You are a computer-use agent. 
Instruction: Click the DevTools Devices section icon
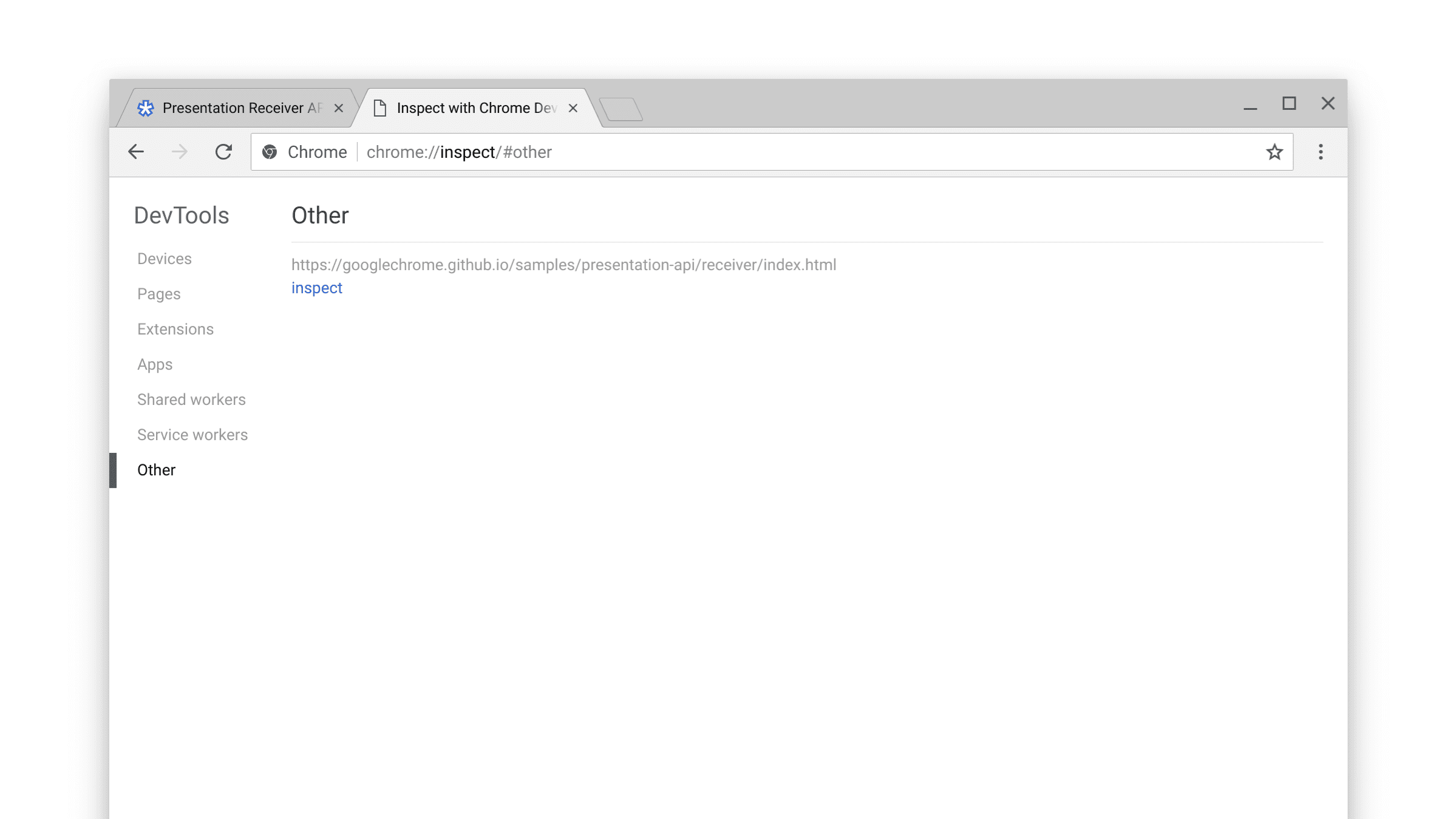click(165, 258)
